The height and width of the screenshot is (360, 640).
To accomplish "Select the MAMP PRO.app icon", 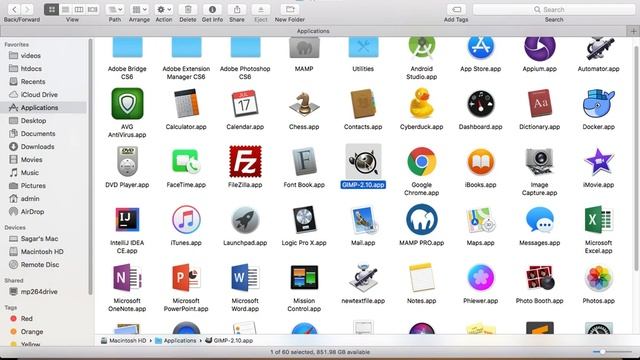I will 422,220.
